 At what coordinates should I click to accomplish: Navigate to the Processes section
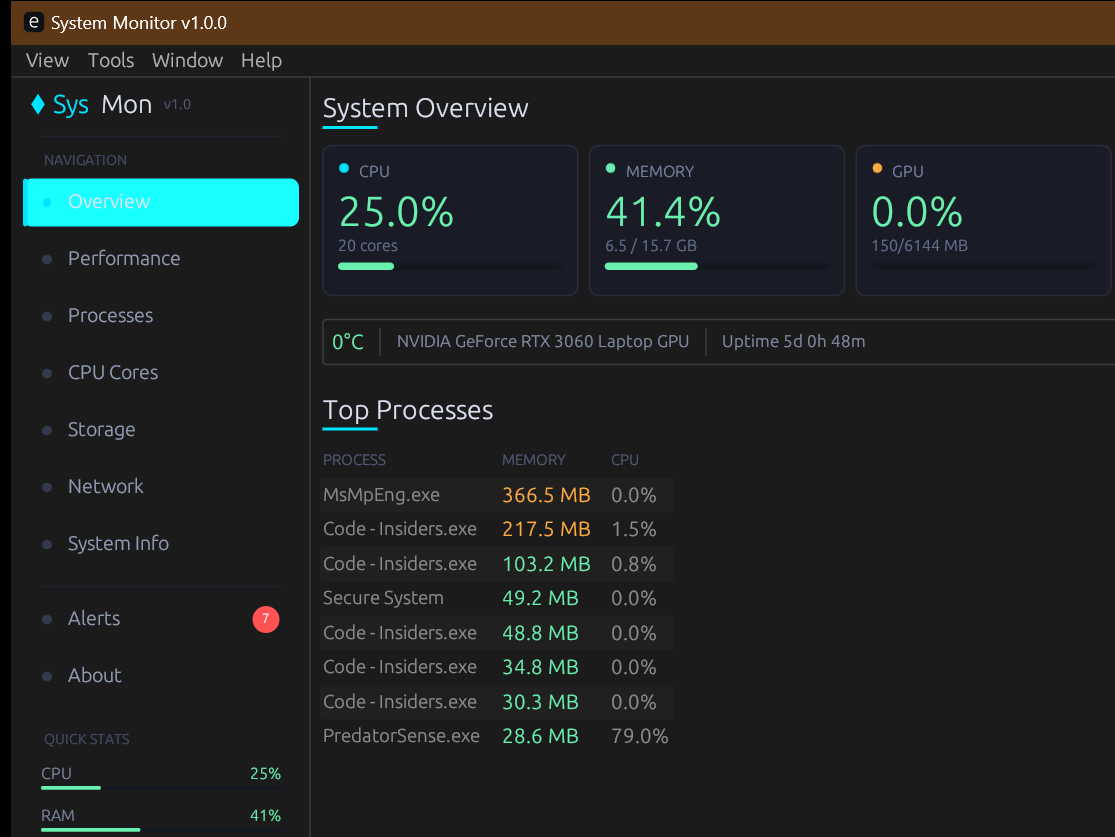(110, 315)
